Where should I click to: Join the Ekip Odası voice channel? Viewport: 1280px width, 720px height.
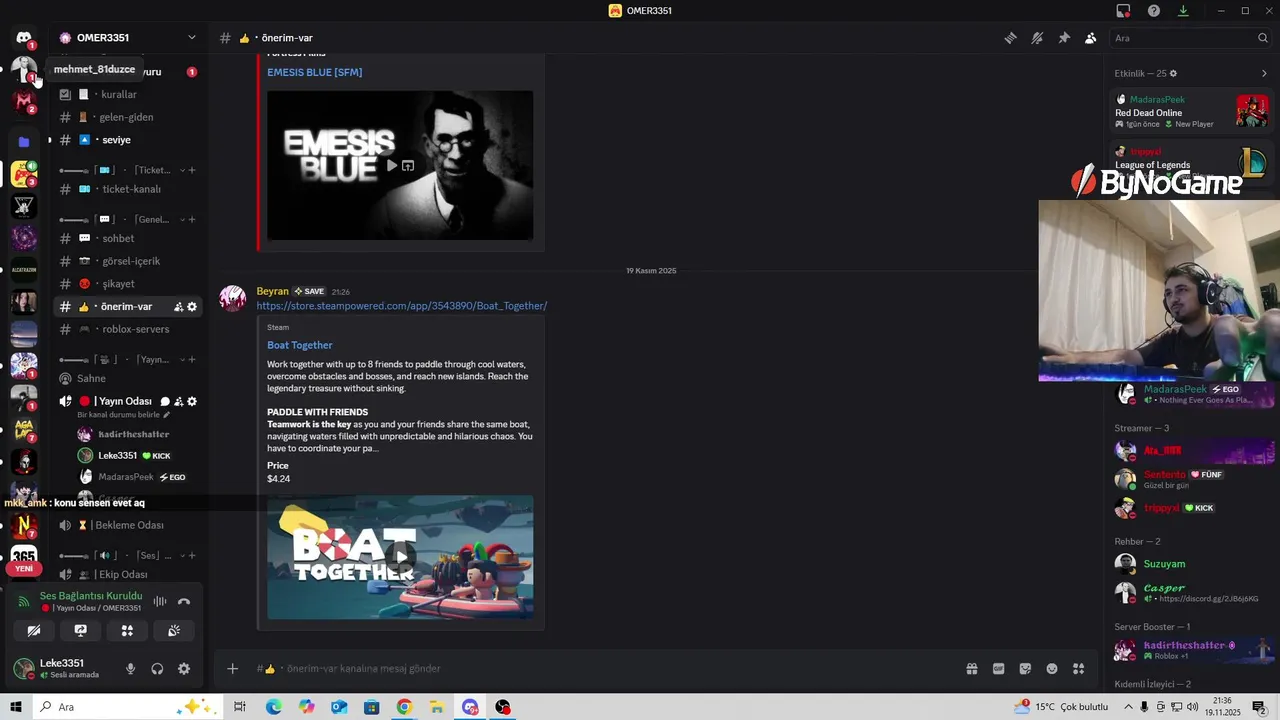coord(128,575)
